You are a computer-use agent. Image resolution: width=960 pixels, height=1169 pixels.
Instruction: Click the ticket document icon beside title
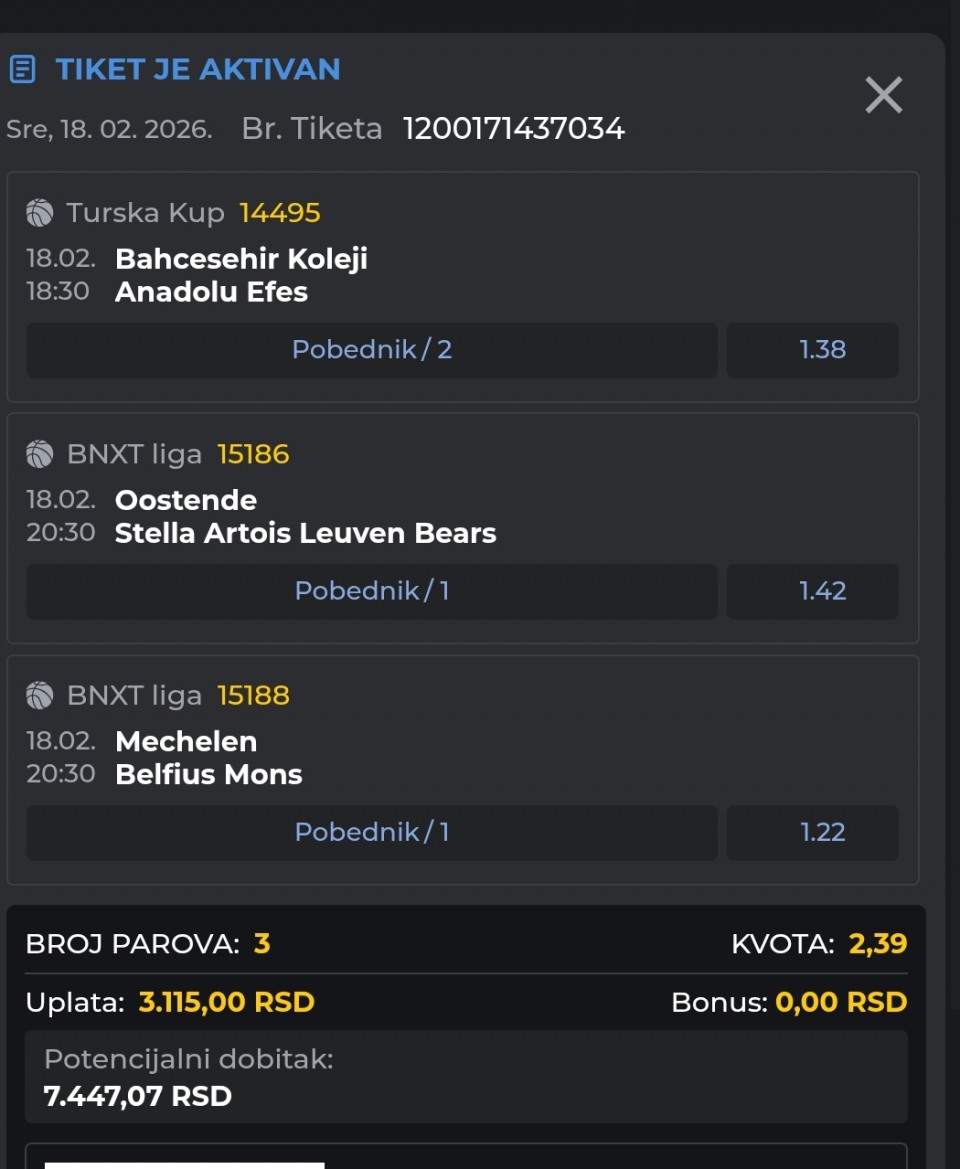point(22,69)
